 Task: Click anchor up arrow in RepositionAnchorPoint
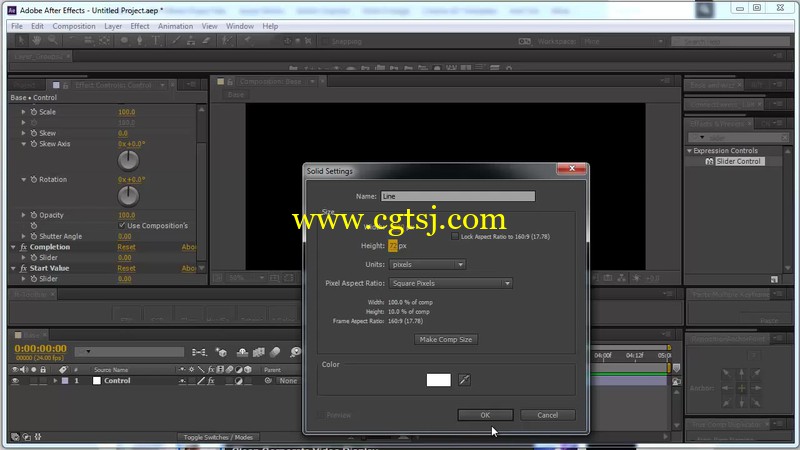coord(741,373)
